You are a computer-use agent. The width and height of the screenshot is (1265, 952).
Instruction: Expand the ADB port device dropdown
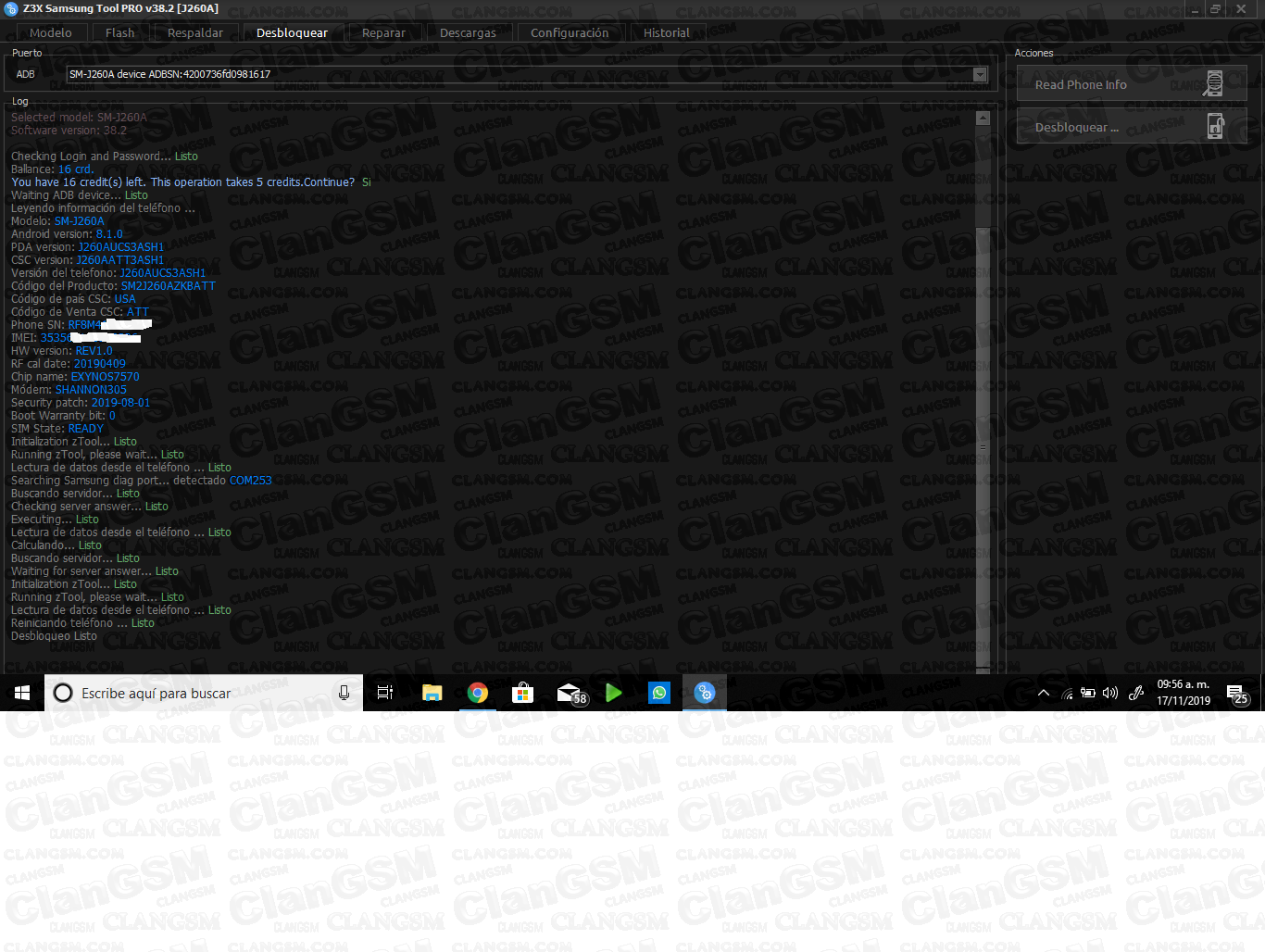(980, 74)
